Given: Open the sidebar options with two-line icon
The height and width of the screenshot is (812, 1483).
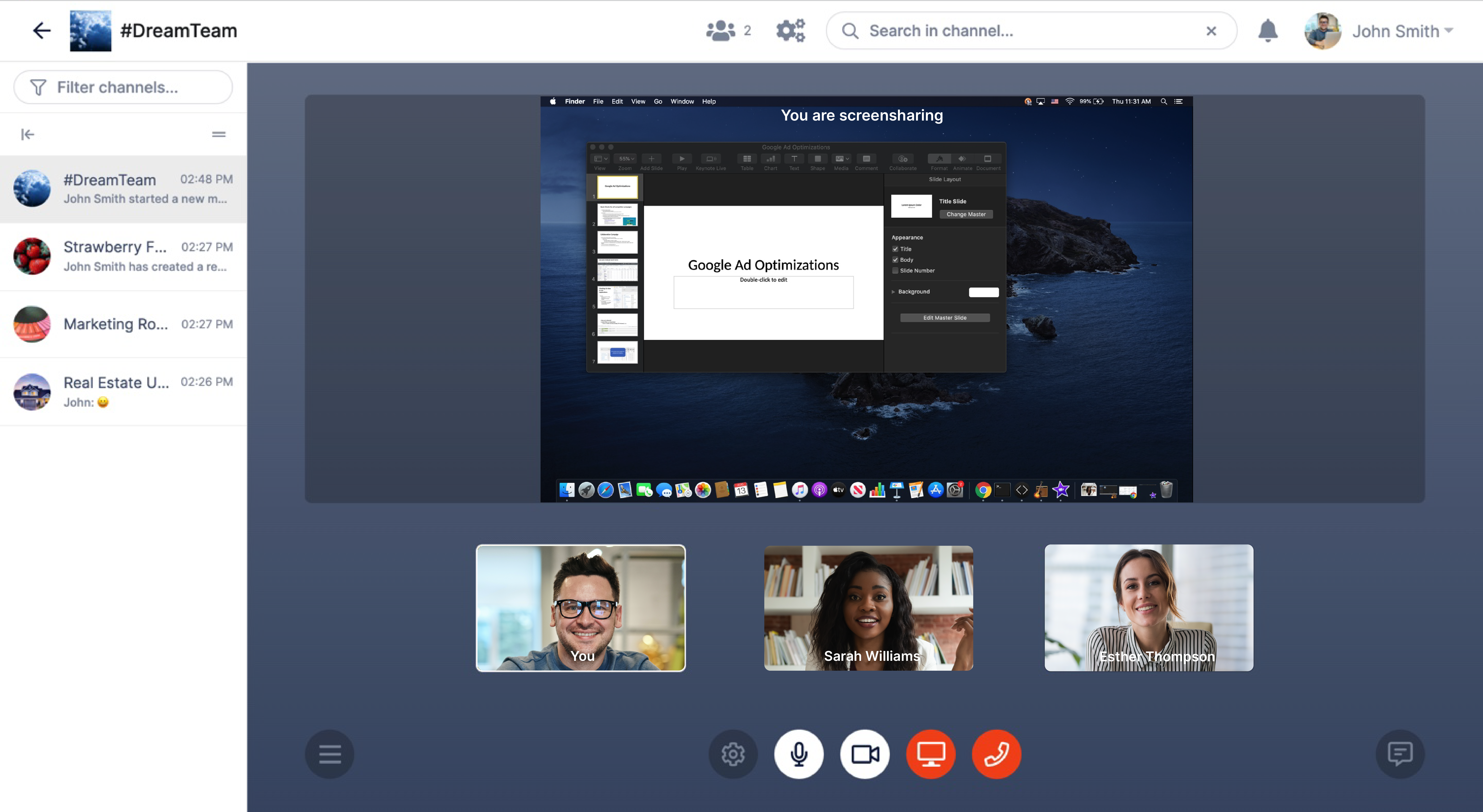Looking at the screenshot, I should click(219, 134).
